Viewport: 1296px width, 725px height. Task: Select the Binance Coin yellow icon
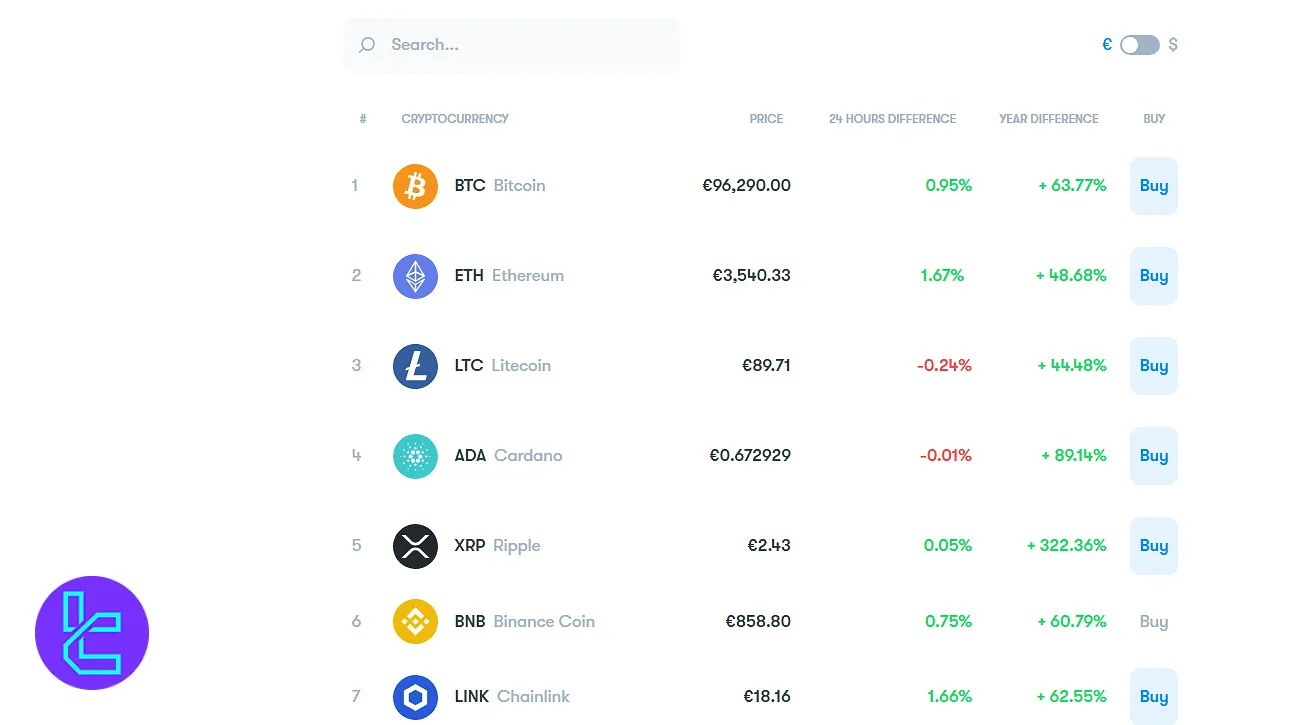[415, 621]
